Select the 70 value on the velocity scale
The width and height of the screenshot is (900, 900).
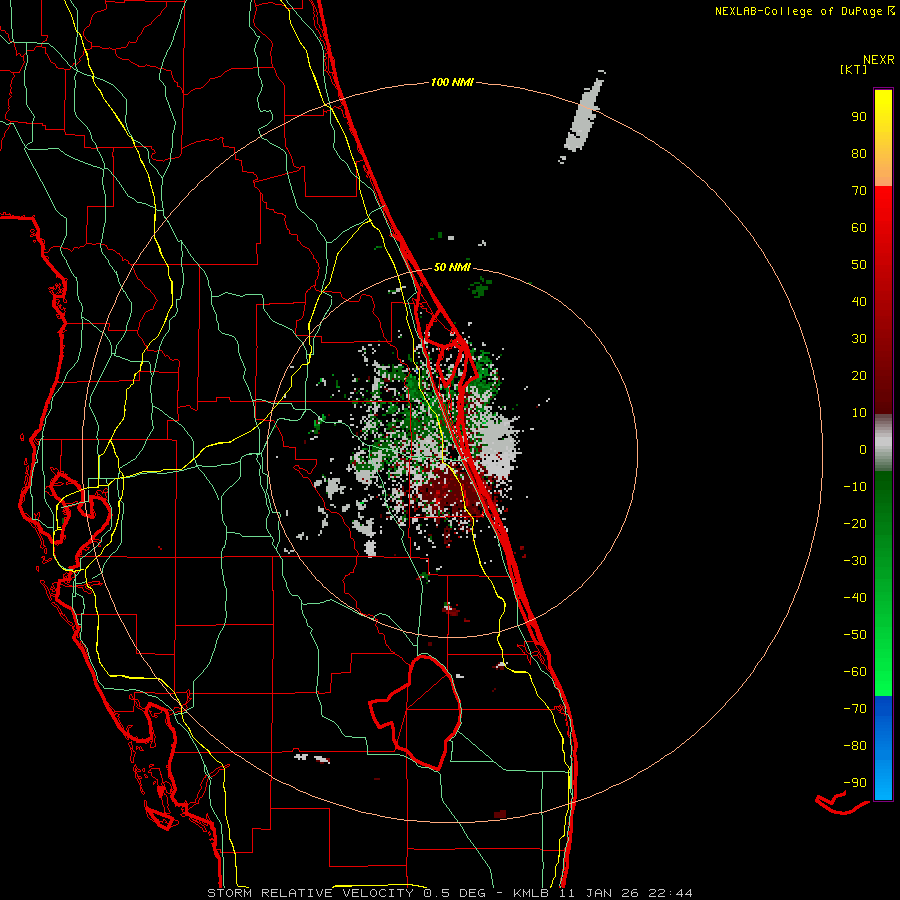pyautogui.click(x=859, y=191)
